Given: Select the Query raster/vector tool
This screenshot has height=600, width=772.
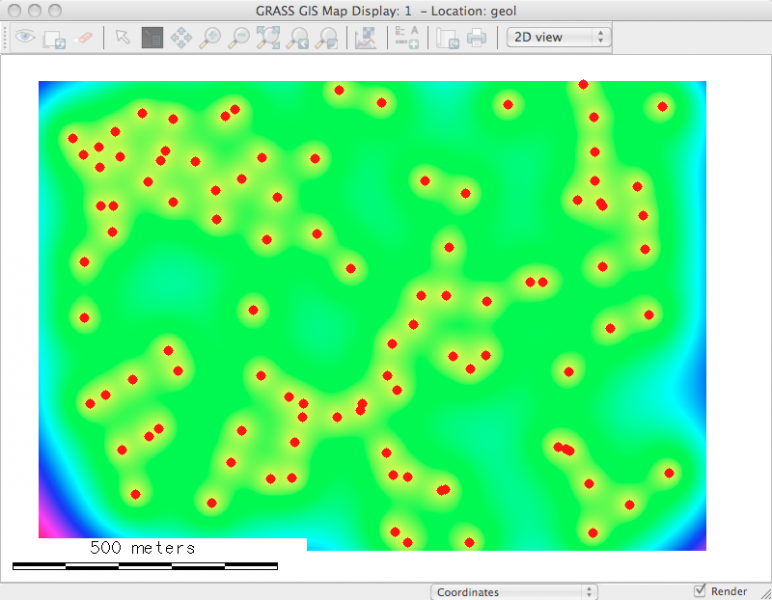Looking at the screenshot, I should (152, 38).
